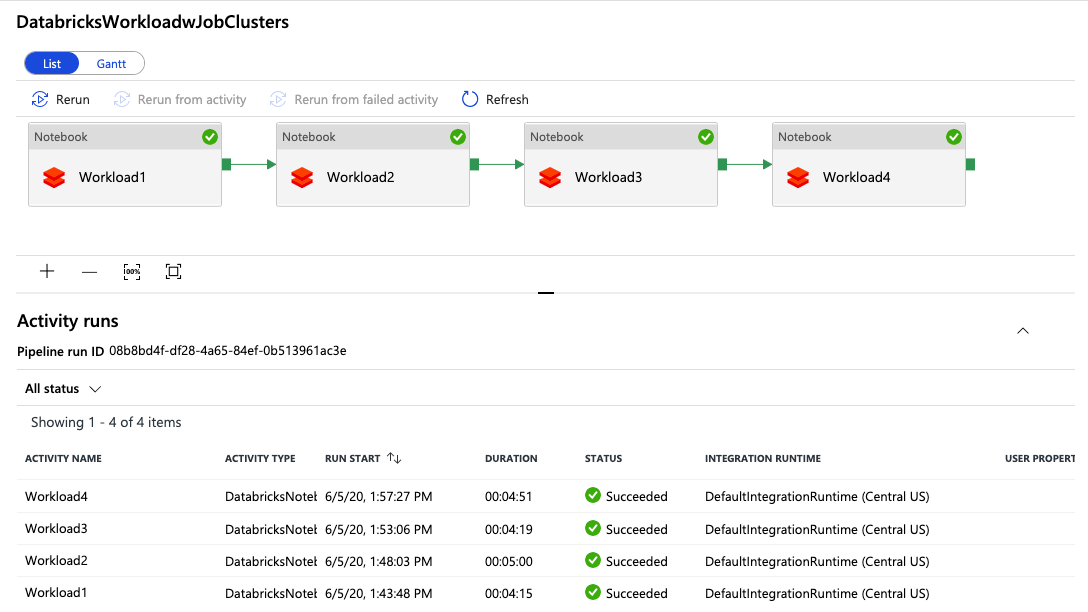
Task: Click the Rerun pipeline icon
Action: click(x=40, y=99)
